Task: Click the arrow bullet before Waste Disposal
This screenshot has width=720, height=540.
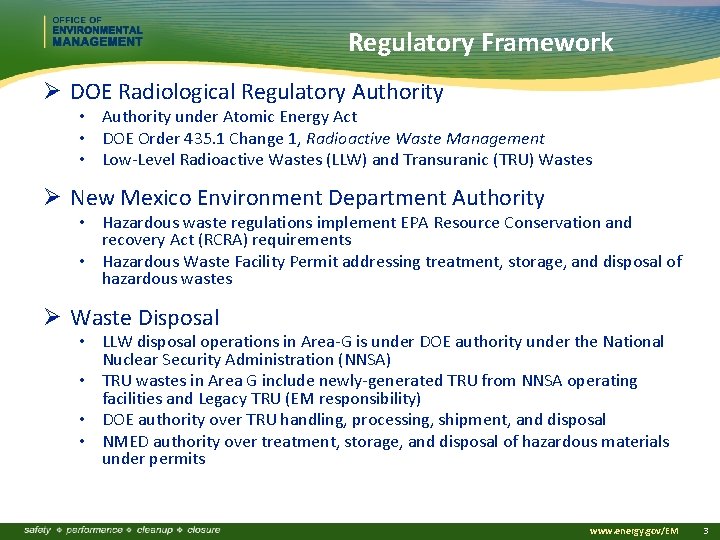Action: 52,317
